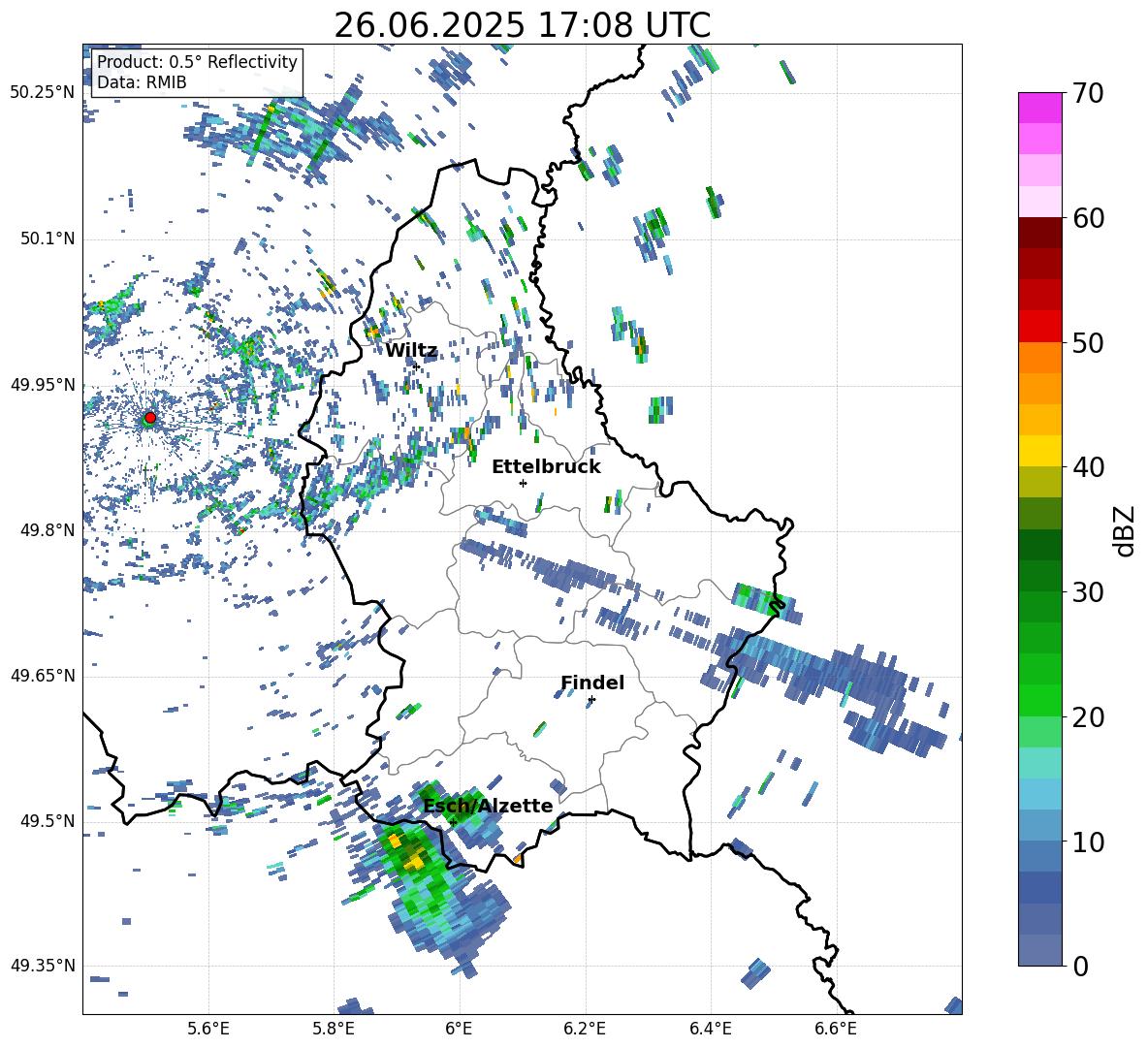
Task: Select the Esch/Alzette label
Action: coord(488,806)
